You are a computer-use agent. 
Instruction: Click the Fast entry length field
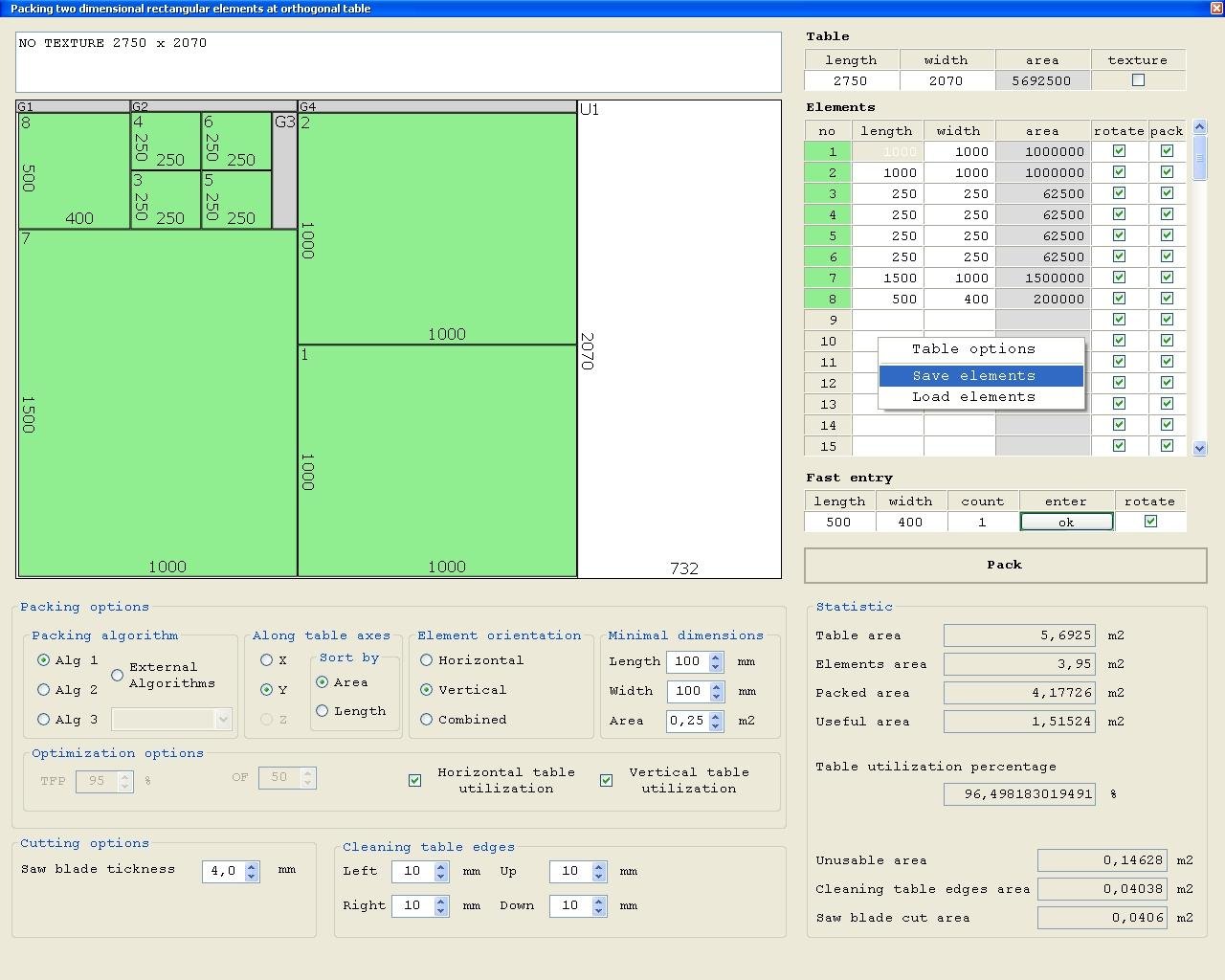(x=839, y=522)
